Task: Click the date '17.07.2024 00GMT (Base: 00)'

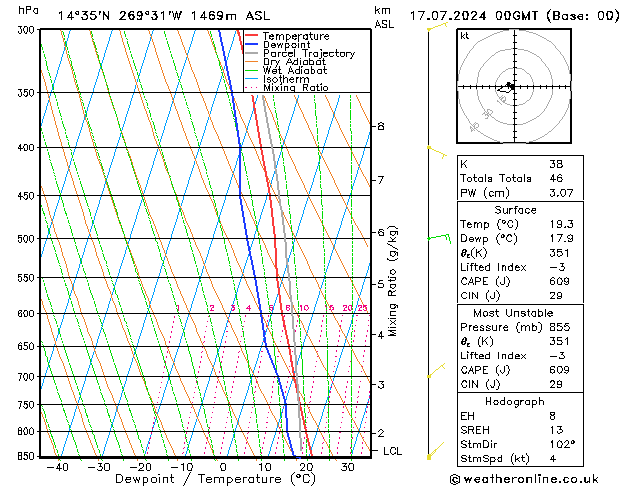Action: click(515, 16)
